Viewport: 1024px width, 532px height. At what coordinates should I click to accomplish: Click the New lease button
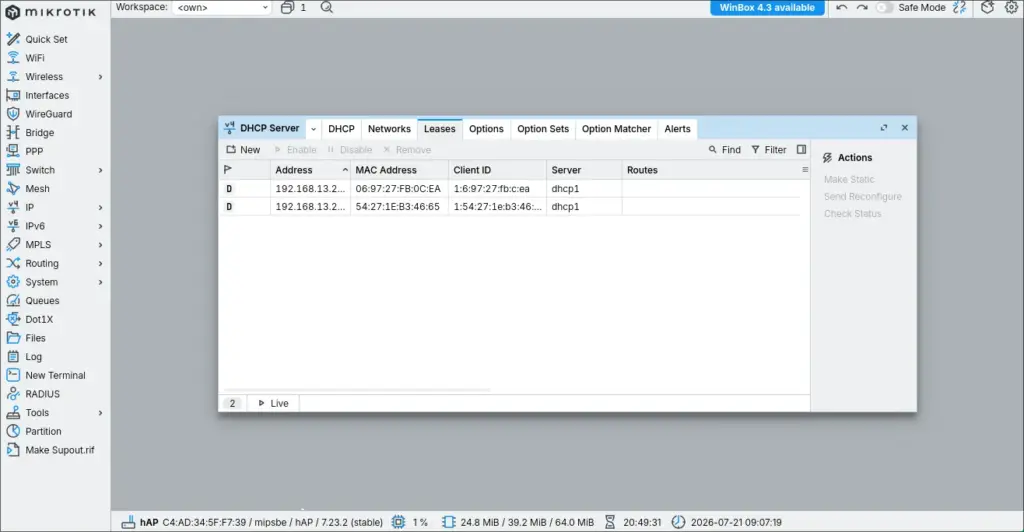point(243,150)
